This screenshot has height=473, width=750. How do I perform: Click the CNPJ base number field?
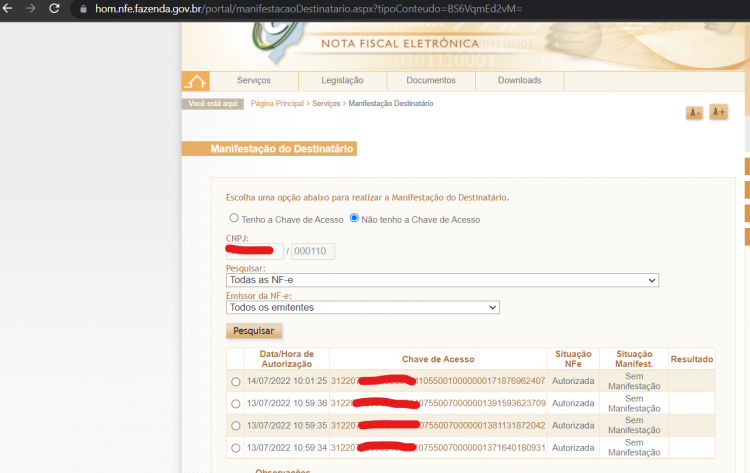254,251
